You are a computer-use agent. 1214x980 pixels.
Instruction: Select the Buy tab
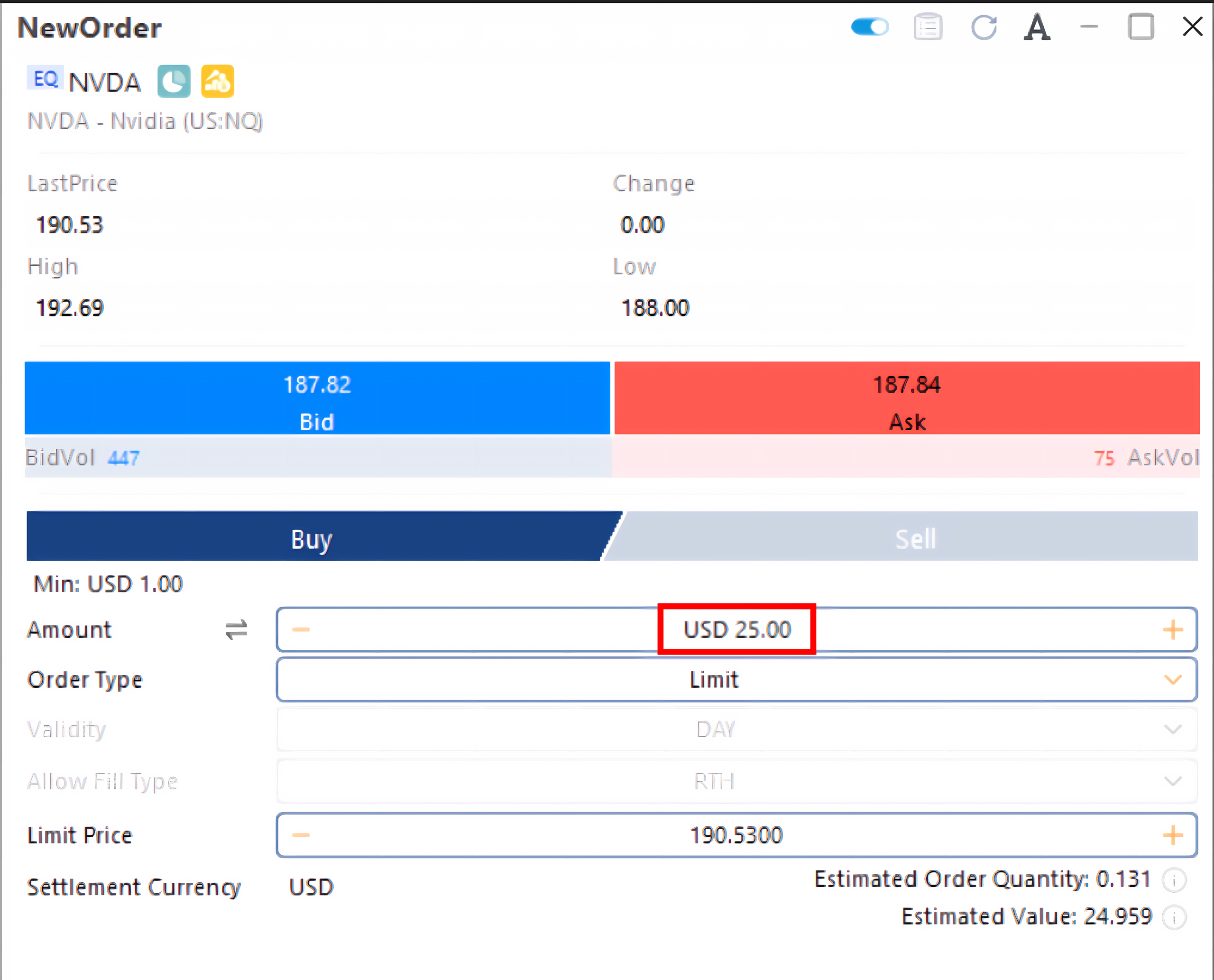point(312,537)
